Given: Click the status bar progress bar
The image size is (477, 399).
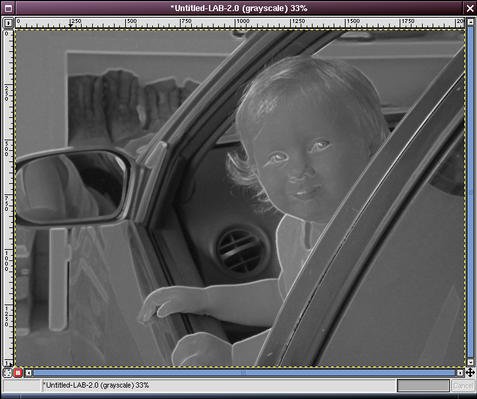Looking at the screenshot, I should click(x=423, y=386).
